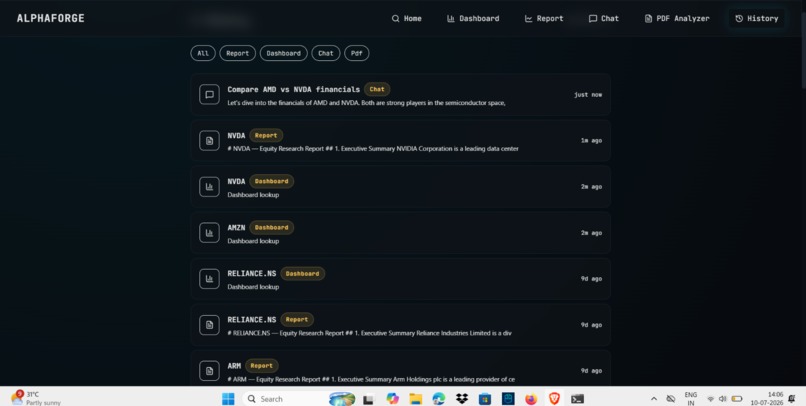Click chart icon of RELIANCE.NS Dashboard entry
806x406 pixels.
click(x=209, y=279)
